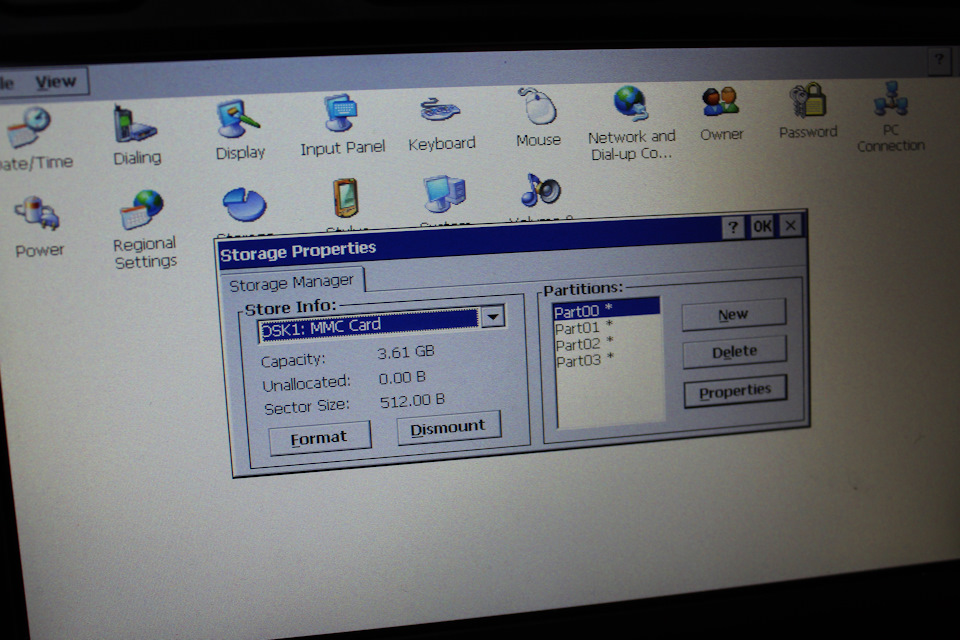The image size is (960, 640).
Task: Open the Mouse settings icon
Action: [x=538, y=105]
